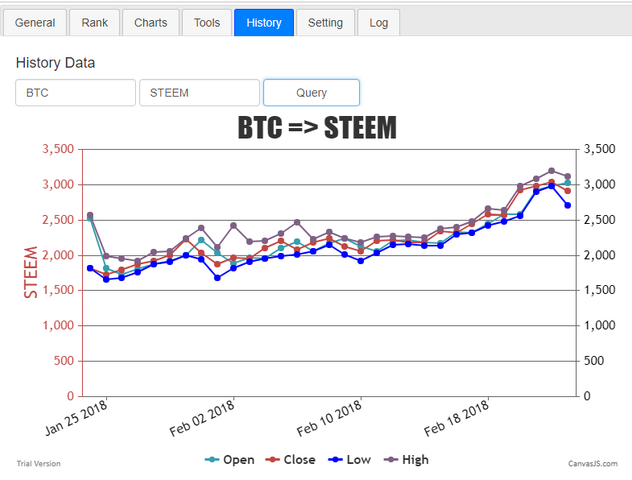The image size is (632, 480).
Task: Open the CanvasJS.com link
Action: (x=592, y=463)
